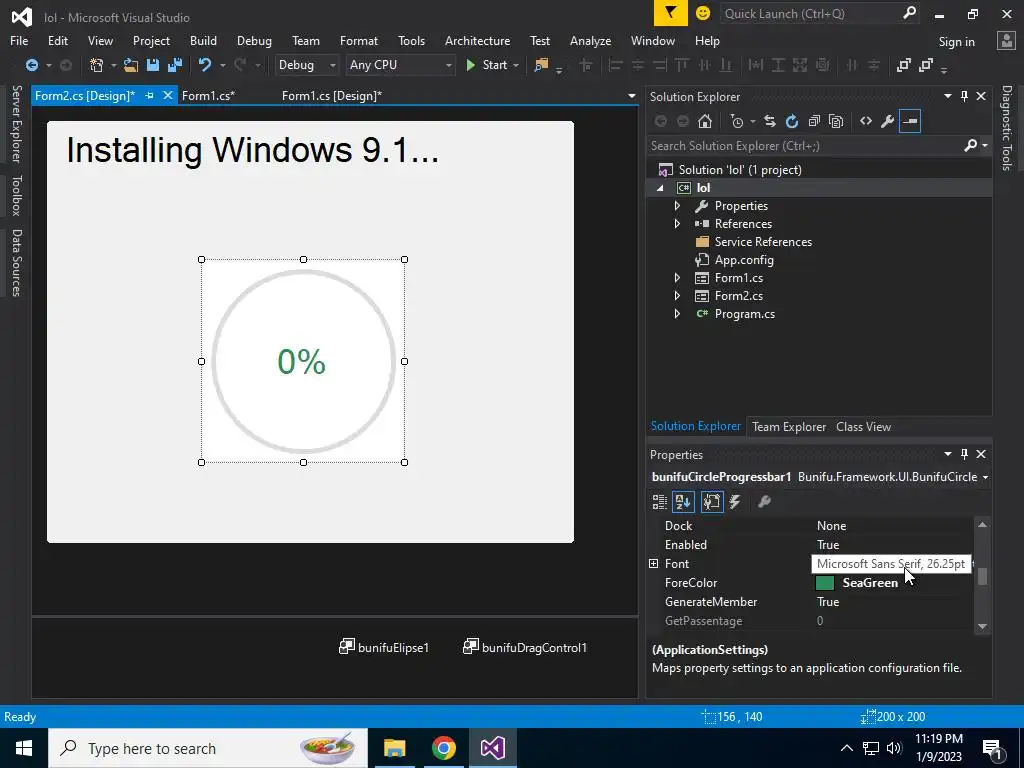Toggle the Properties view button in Properties toolbar

(x=712, y=502)
